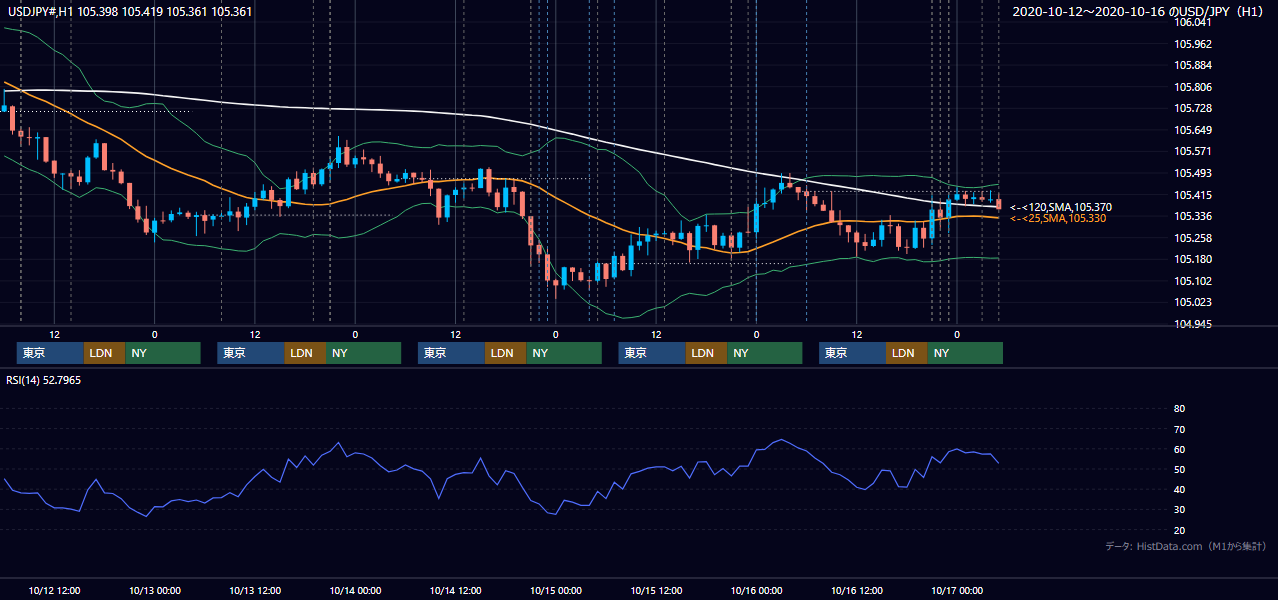Click the 120 SMA 105.370 indicator label

[x=1060, y=207]
